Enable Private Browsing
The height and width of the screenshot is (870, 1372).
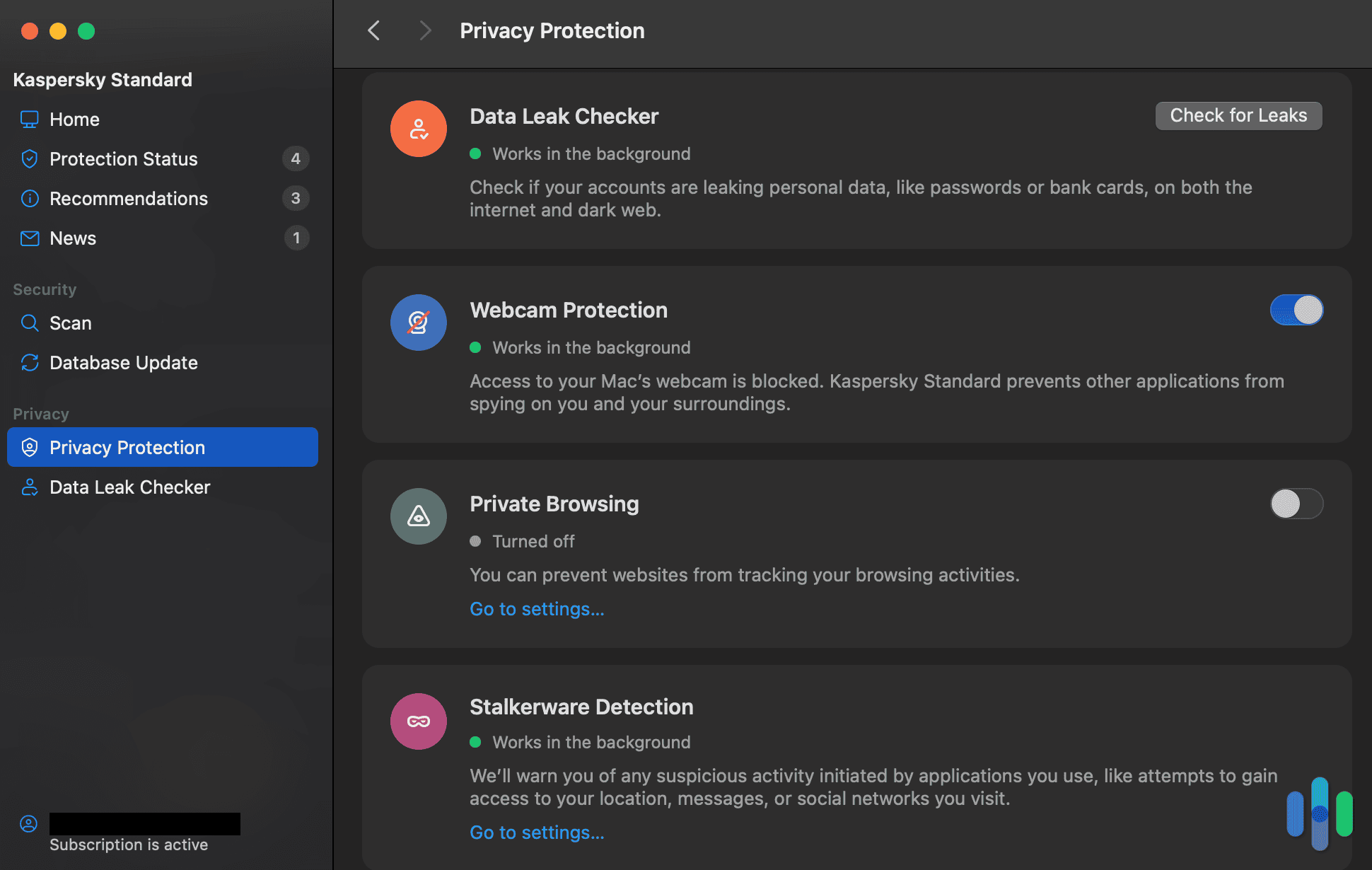click(1296, 504)
